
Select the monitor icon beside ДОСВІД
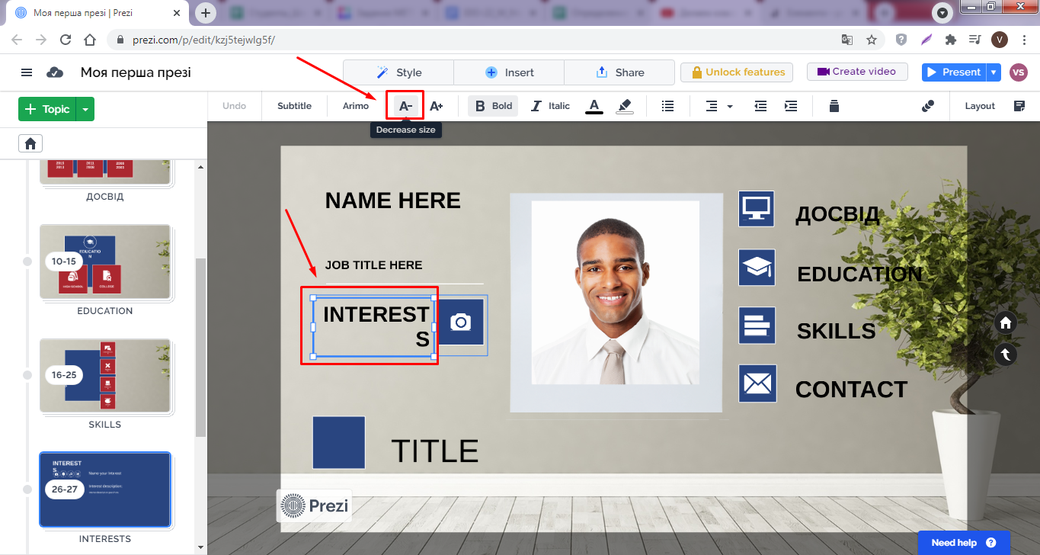757,208
